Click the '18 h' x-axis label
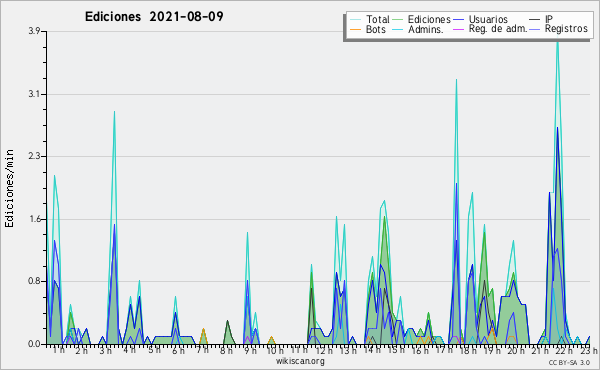This screenshot has height=370, width=600. [x=468, y=350]
